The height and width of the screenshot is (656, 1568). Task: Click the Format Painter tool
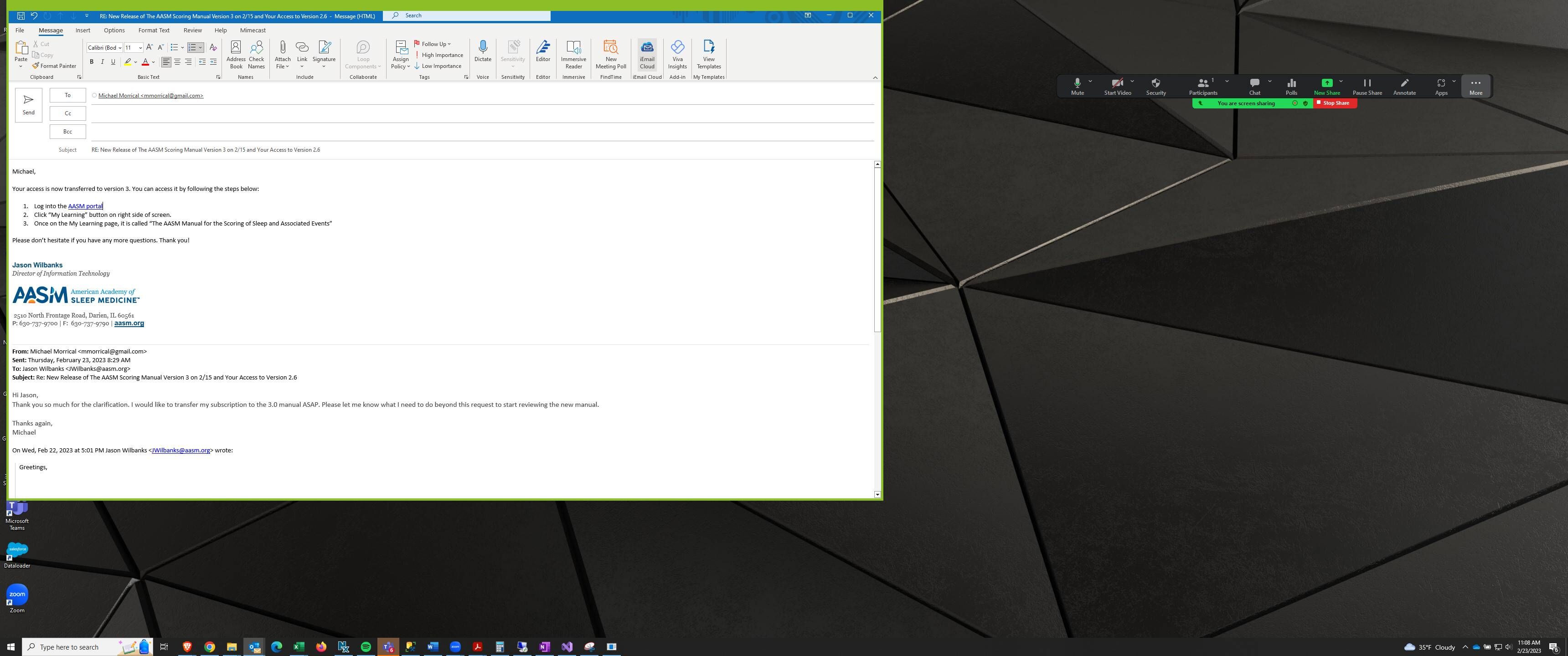click(x=54, y=66)
